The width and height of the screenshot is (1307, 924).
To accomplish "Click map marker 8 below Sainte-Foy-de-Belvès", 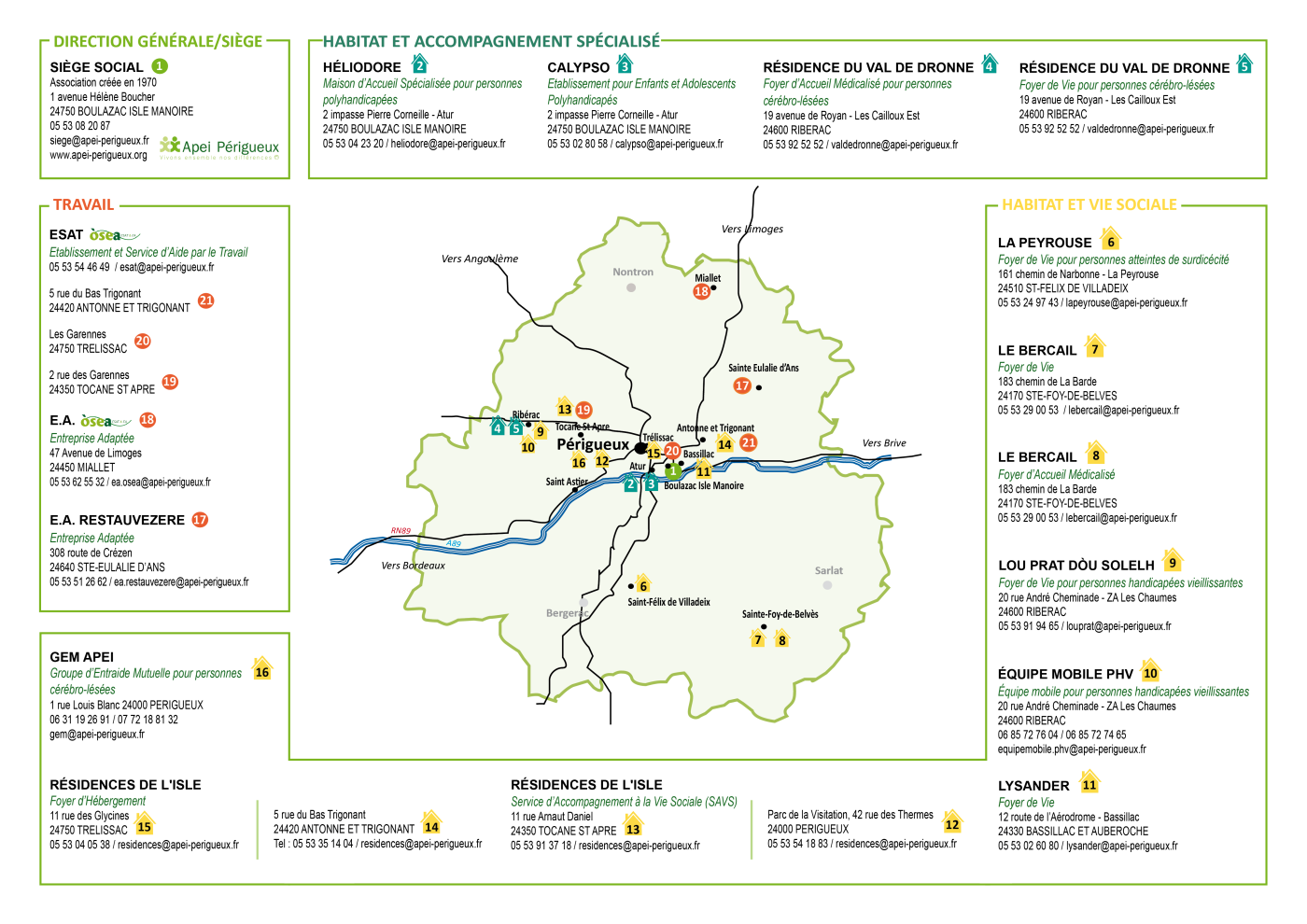I will (782, 638).
